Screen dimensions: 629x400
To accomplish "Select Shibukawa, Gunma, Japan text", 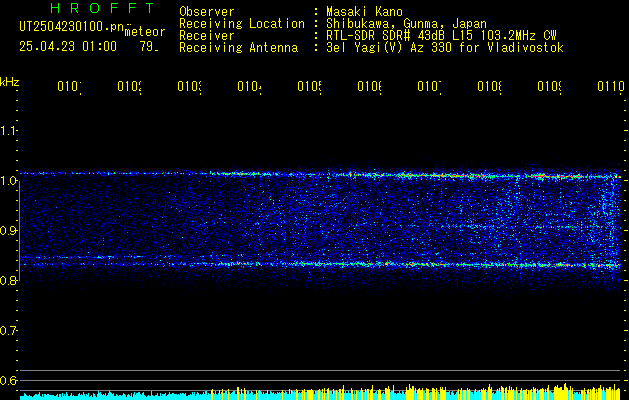I will pos(406,24).
